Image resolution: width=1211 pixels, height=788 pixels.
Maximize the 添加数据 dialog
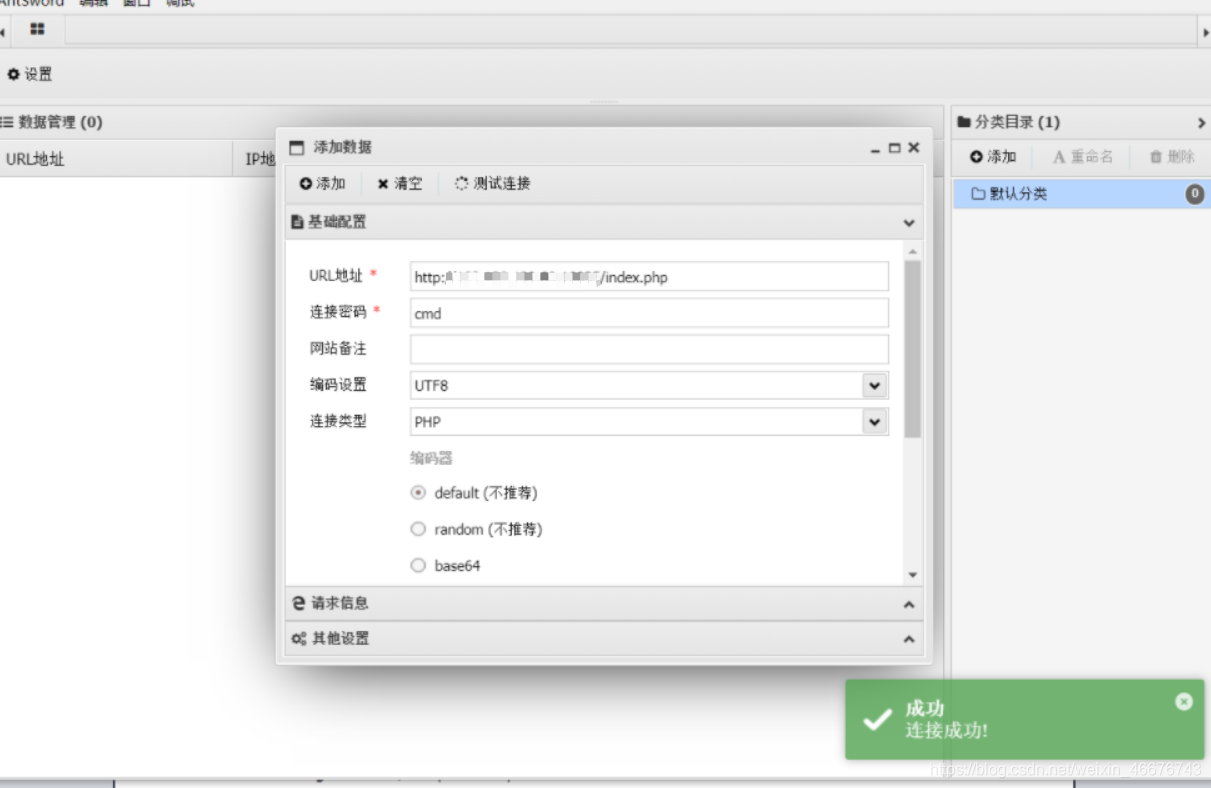click(x=895, y=148)
